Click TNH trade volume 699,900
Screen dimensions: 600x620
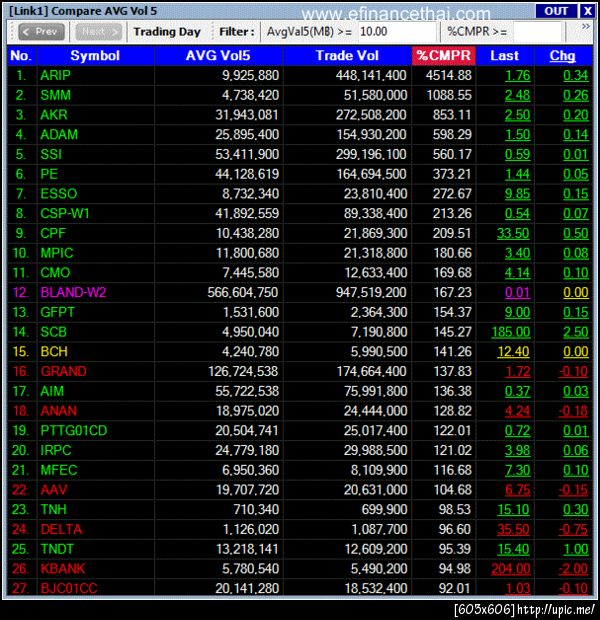click(x=384, y=509)
